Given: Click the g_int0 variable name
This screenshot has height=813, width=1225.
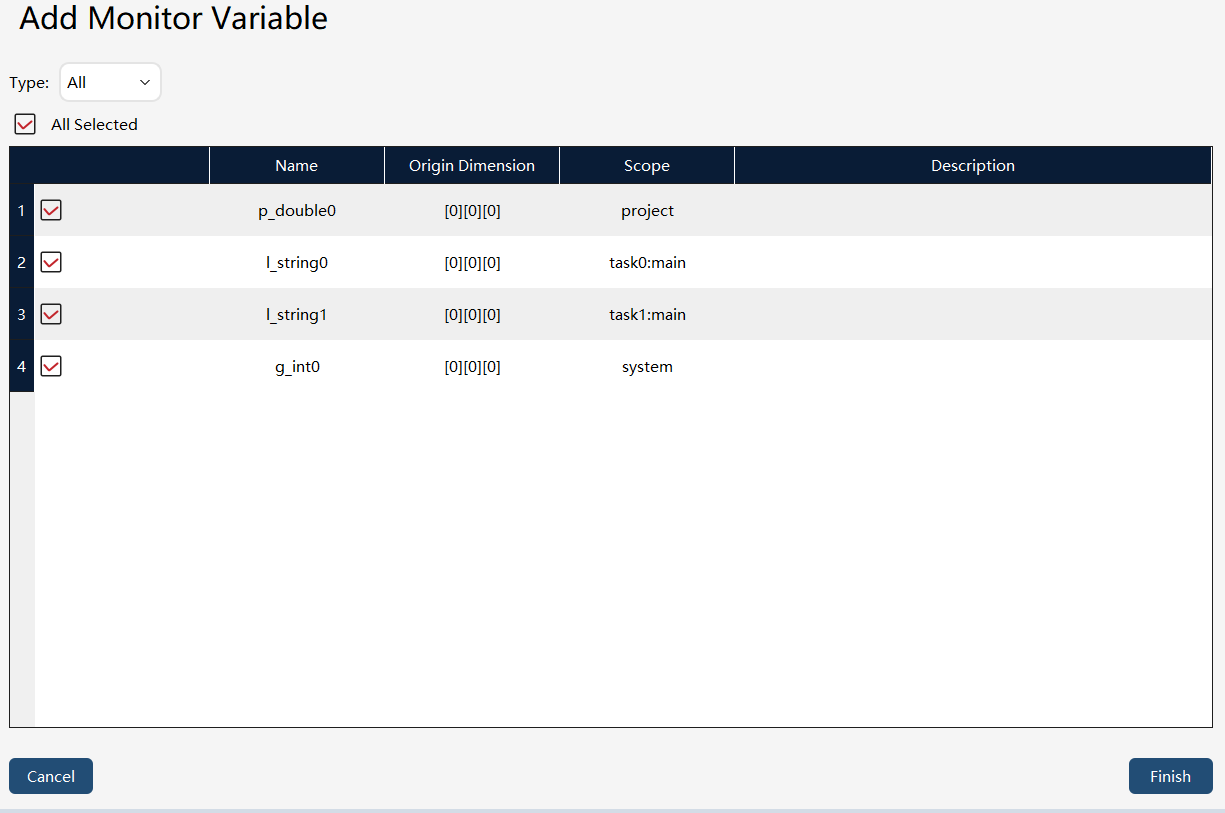Looking at the screenshot, I should click(297, 367).
